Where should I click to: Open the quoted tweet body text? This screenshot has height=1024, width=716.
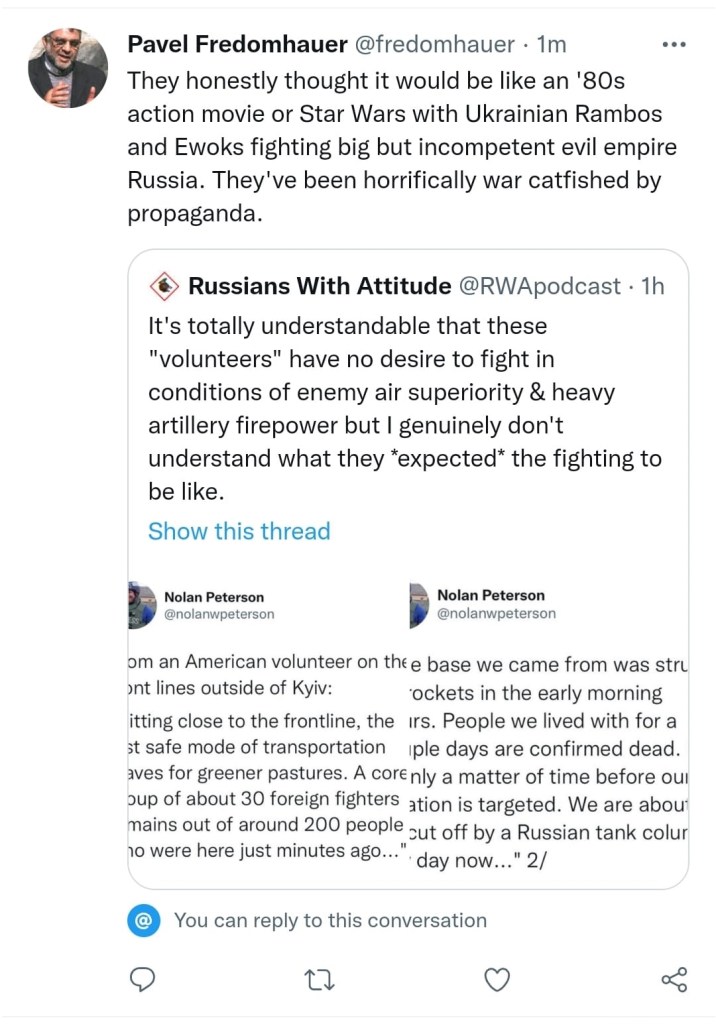[405, 409]
